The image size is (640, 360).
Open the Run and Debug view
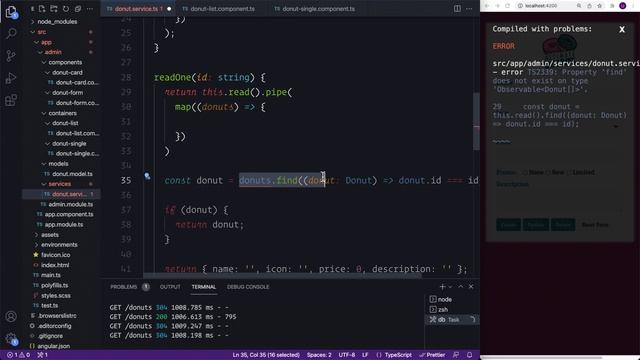pos(11,78)
